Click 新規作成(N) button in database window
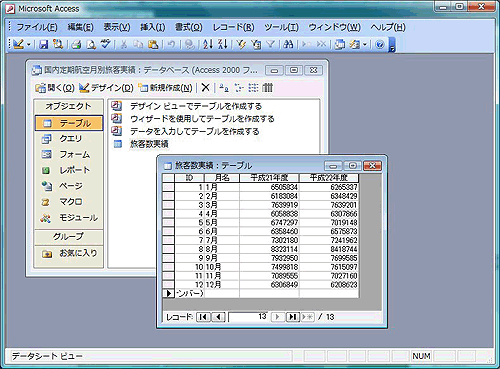Image resolution: width=500 pixels, height=369 pixels. coord(166,88)
